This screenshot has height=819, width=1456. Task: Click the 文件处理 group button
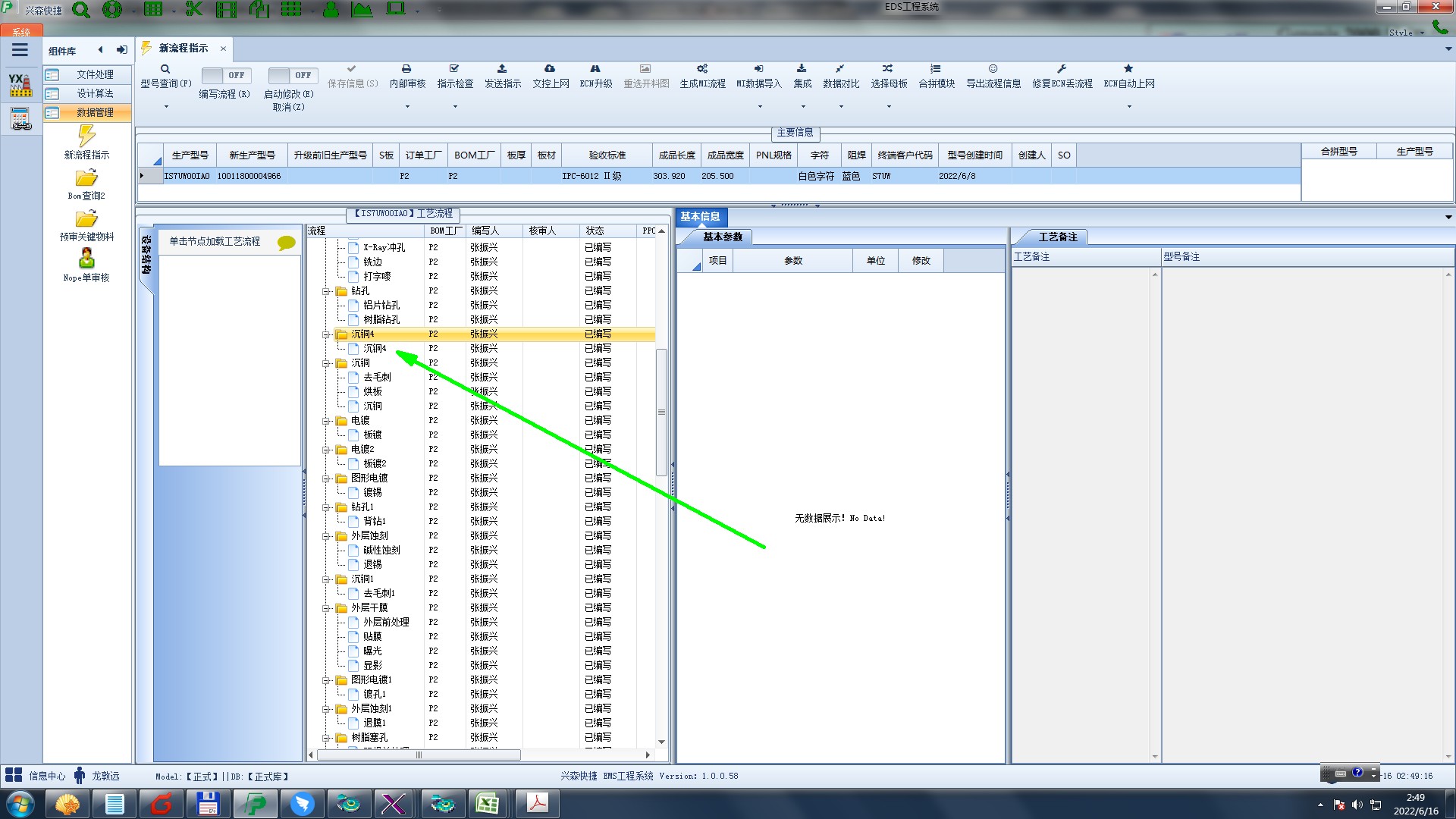tap(87, 74)
